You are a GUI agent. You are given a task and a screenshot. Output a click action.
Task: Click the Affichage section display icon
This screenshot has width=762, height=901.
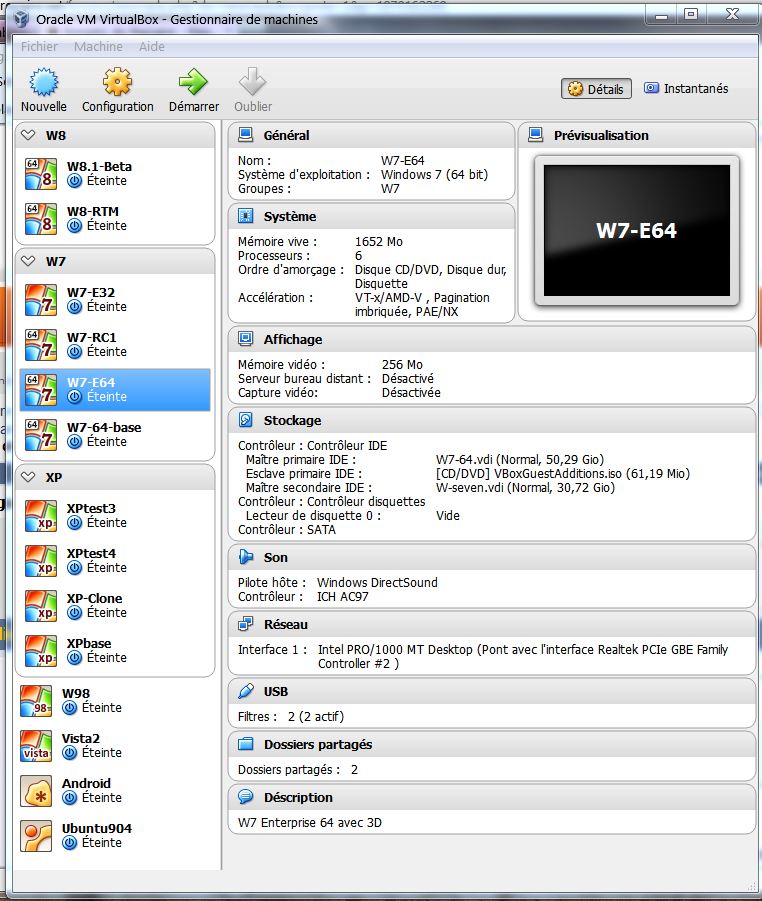pos(245,339)
